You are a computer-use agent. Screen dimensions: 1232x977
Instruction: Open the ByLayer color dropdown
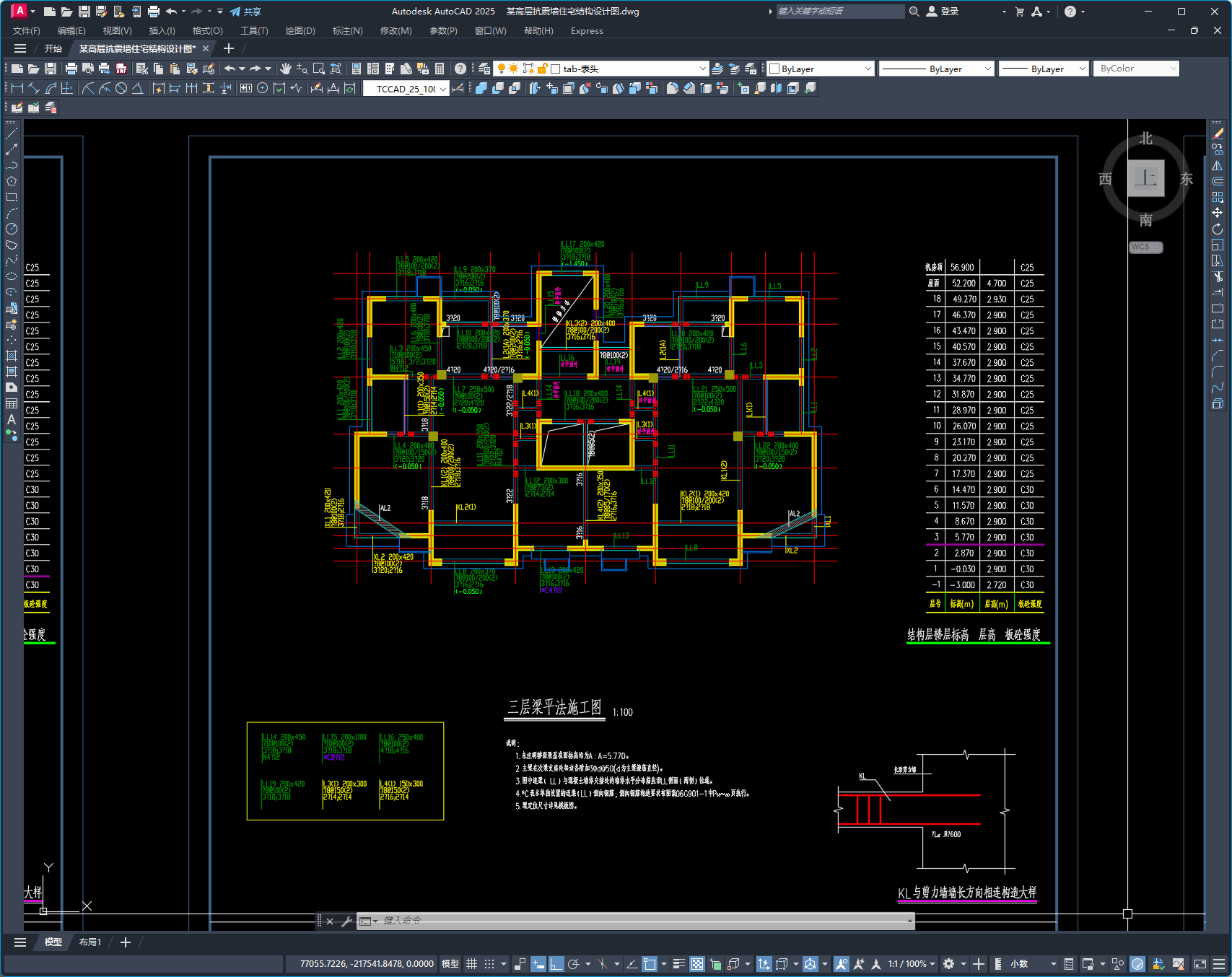pyautogui.click(x=868, y=69)
